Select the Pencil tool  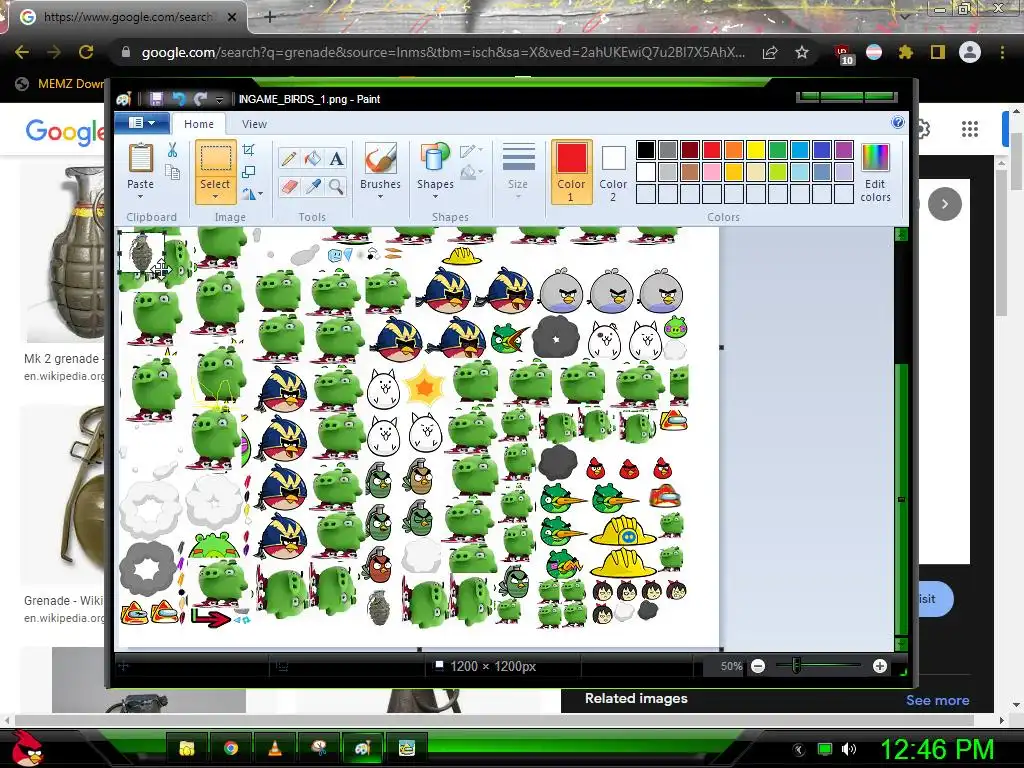(x=289, y=158)
